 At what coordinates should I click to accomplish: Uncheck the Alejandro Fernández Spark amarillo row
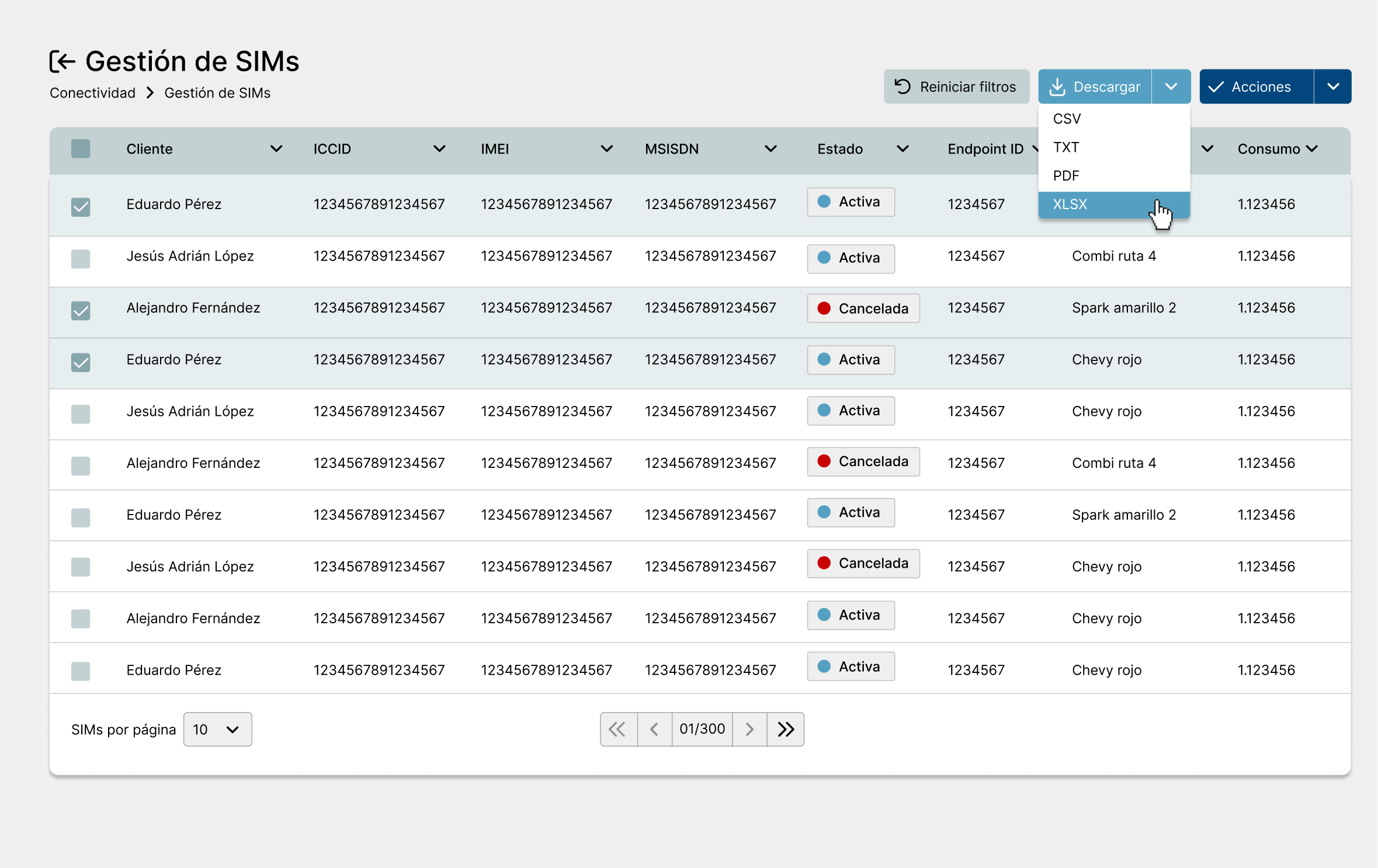(x=81, y=310)
